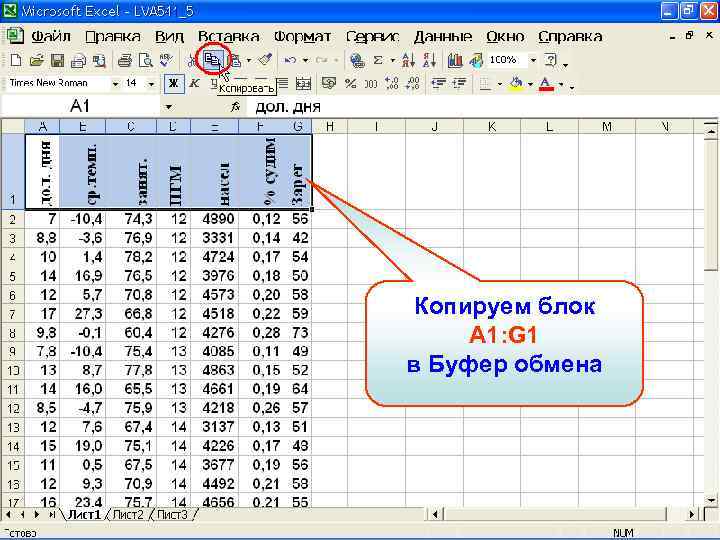Click the Drawing toolbar icon
This screenshot has height=540, width=720.
pyautogui.click(x=476, y=60)
